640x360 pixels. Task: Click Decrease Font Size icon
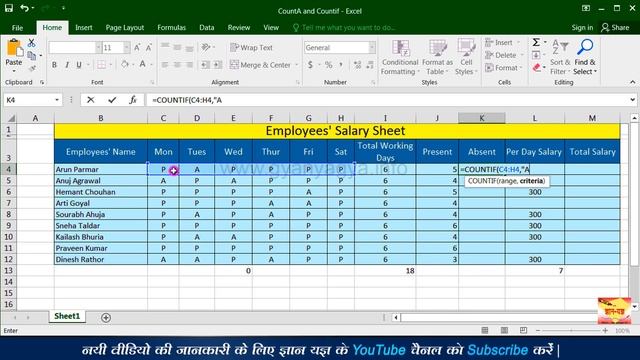[x=149, y=48]
